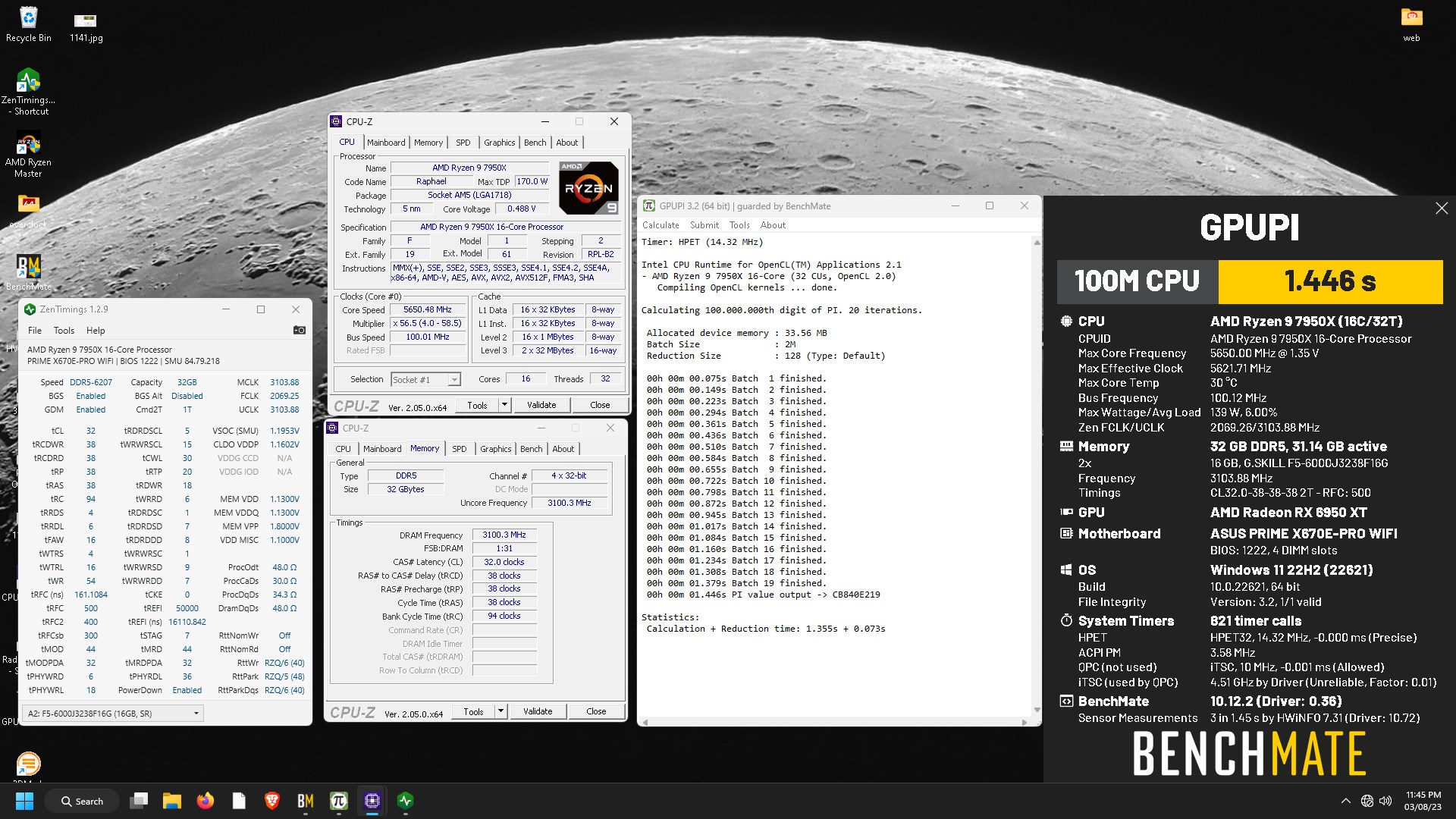Screen dimensions: 1456x819
Task: Click Tools button in top CPU-Z
Action: coord(477,405)
